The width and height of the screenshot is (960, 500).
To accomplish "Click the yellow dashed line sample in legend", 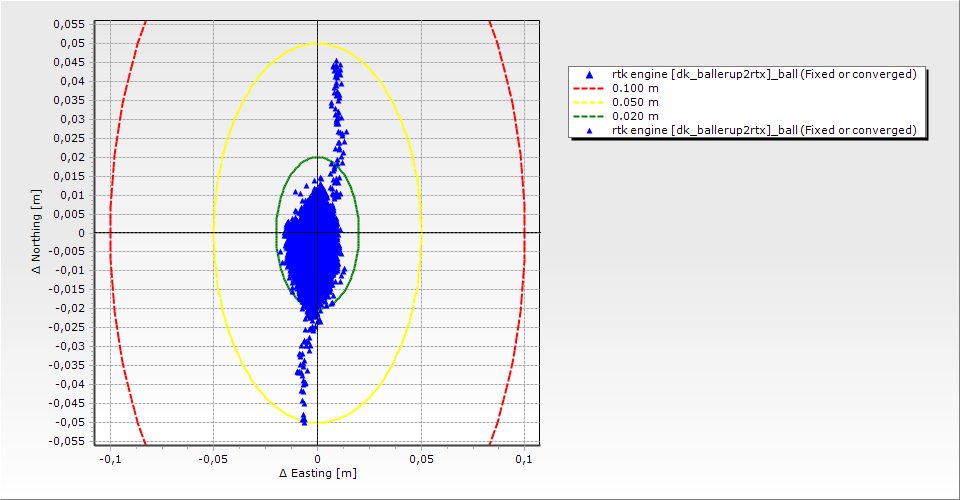I will pyautogui.click(x=588, y=102).
